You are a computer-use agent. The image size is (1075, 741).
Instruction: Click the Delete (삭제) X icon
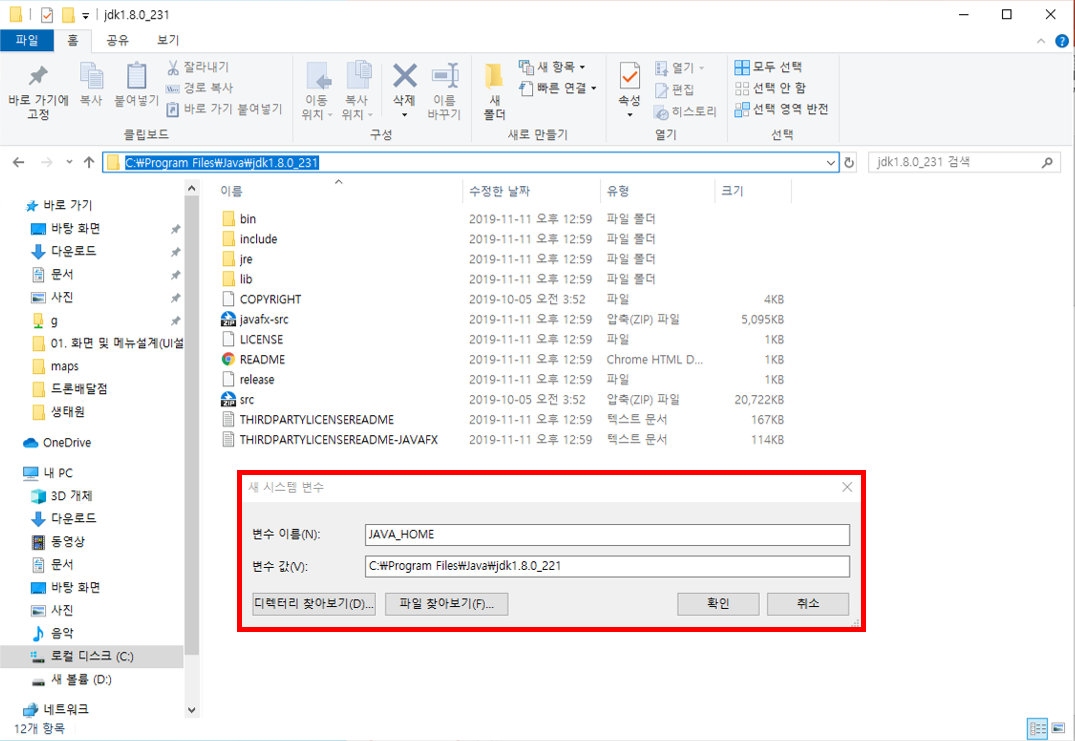click(404, 76)
